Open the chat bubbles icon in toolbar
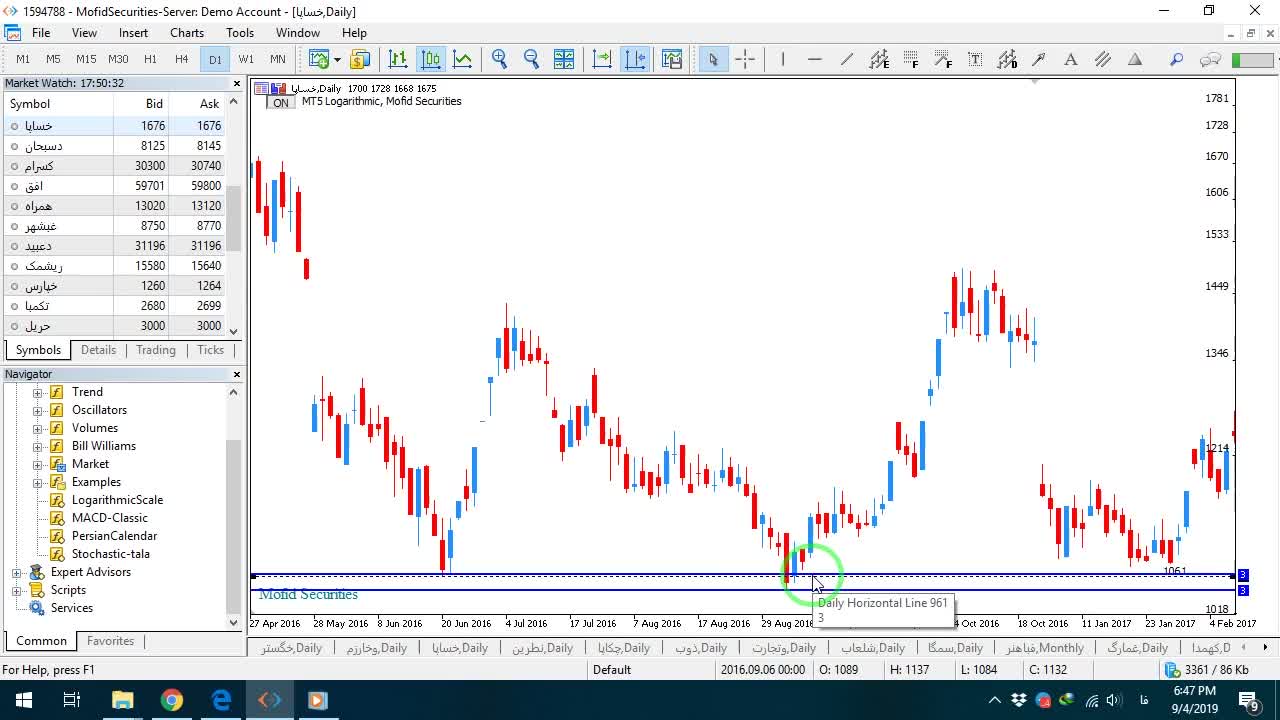The height and width of the screenshot is (720, 1280). click(1210, 59)
